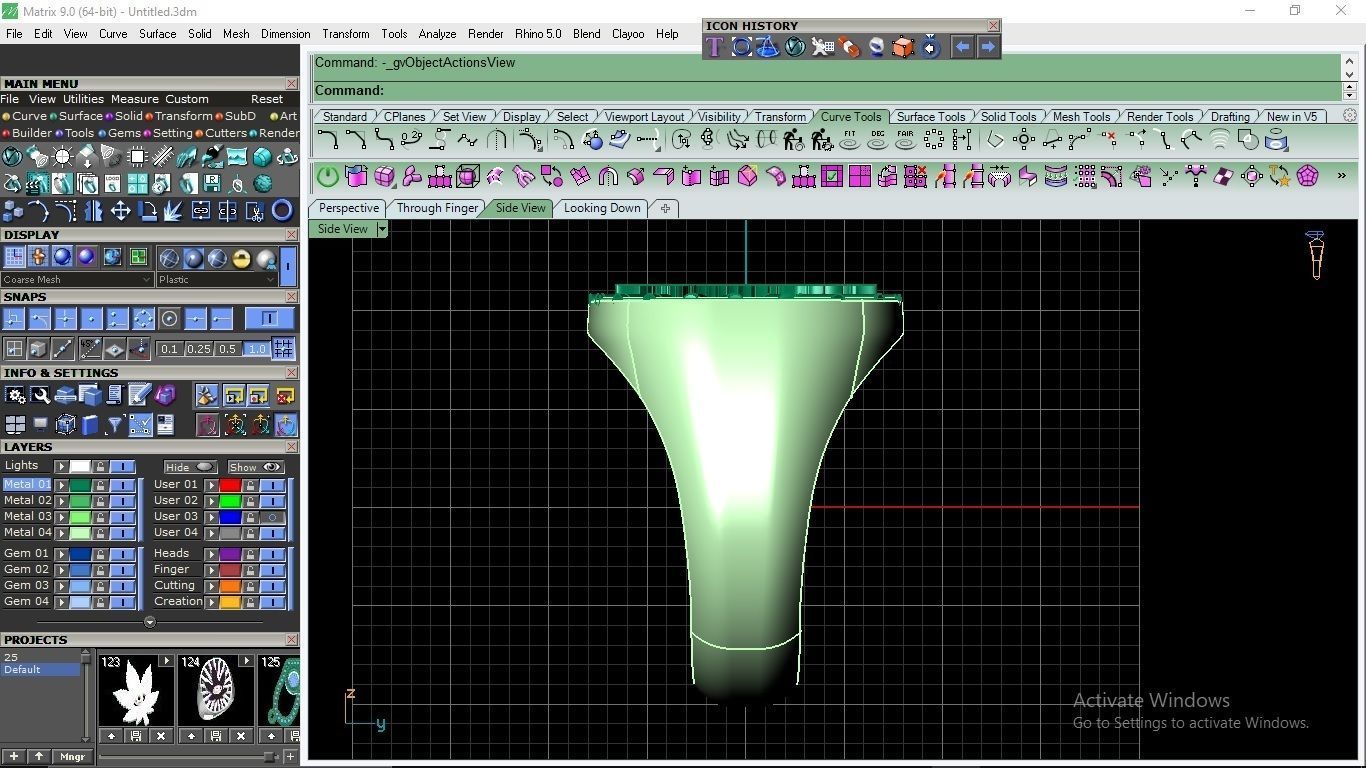Click the 0.25 snap increment button
The width and height of the screenshot is (1366, 768).
[x=198, y=349]
